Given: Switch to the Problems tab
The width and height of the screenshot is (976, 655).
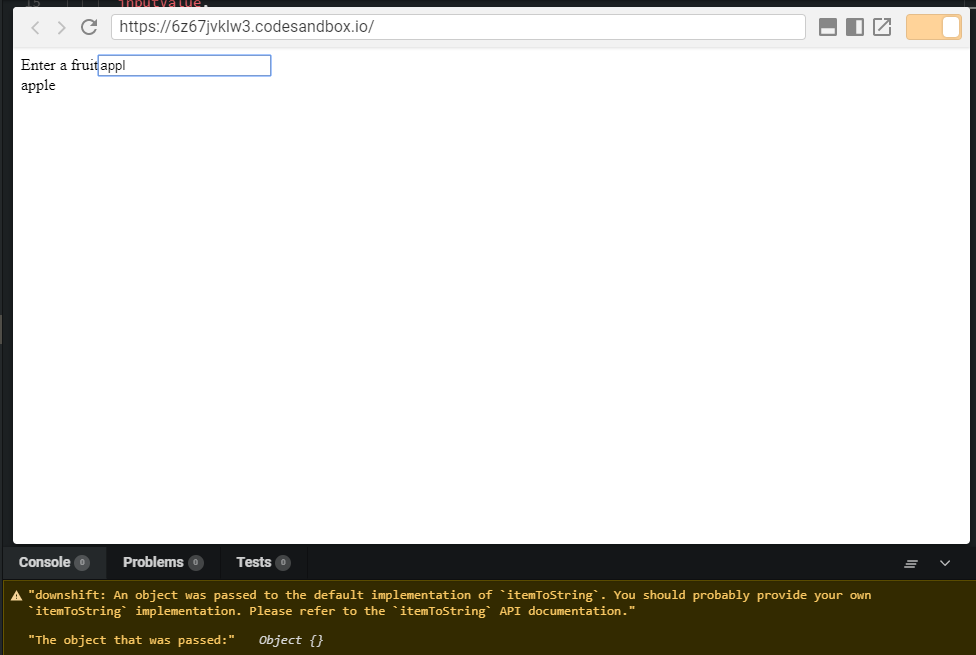Looking at the screenshot, I should tap(152, 562).
